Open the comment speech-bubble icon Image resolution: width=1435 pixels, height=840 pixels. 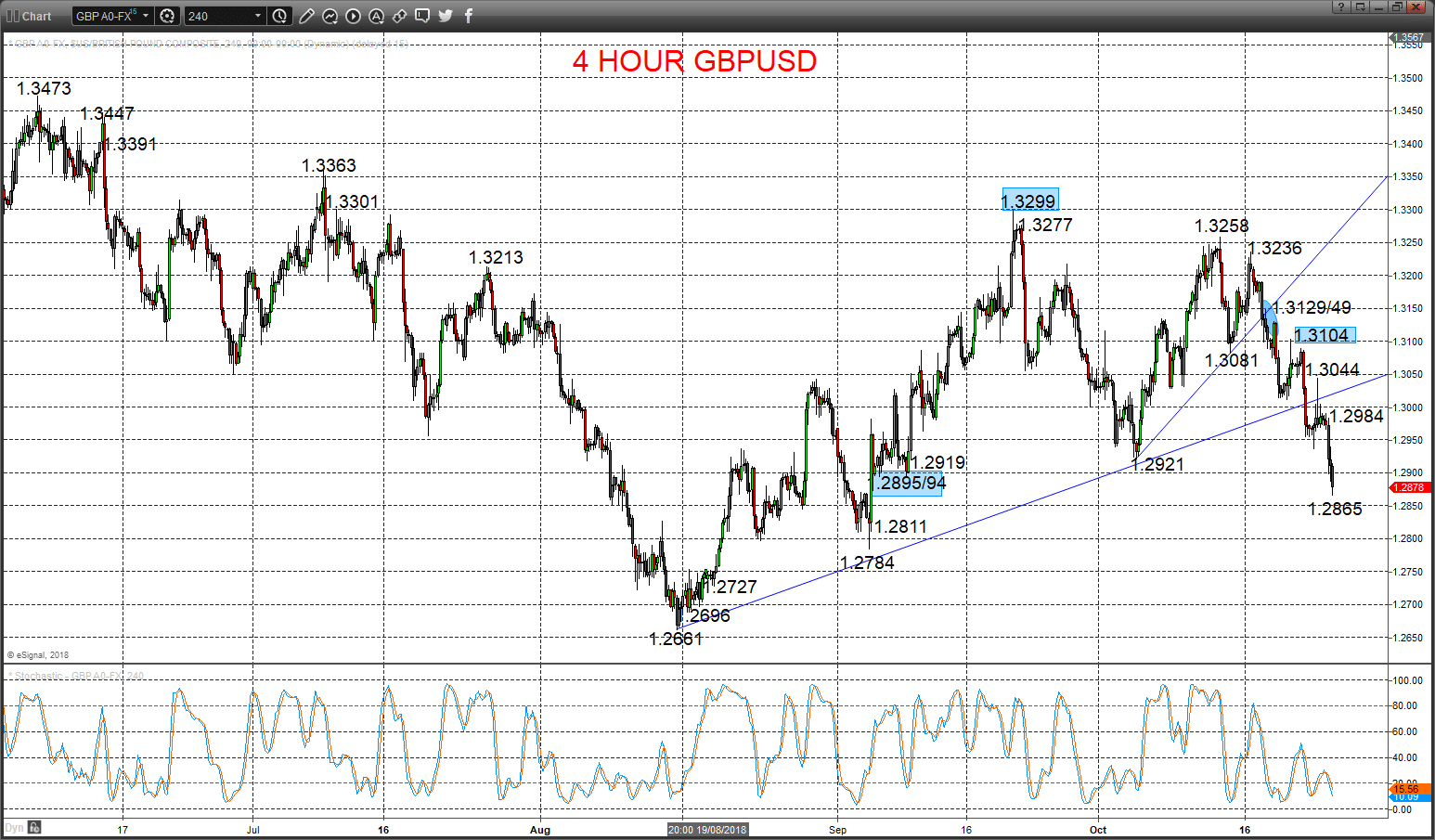coord(422,16)
